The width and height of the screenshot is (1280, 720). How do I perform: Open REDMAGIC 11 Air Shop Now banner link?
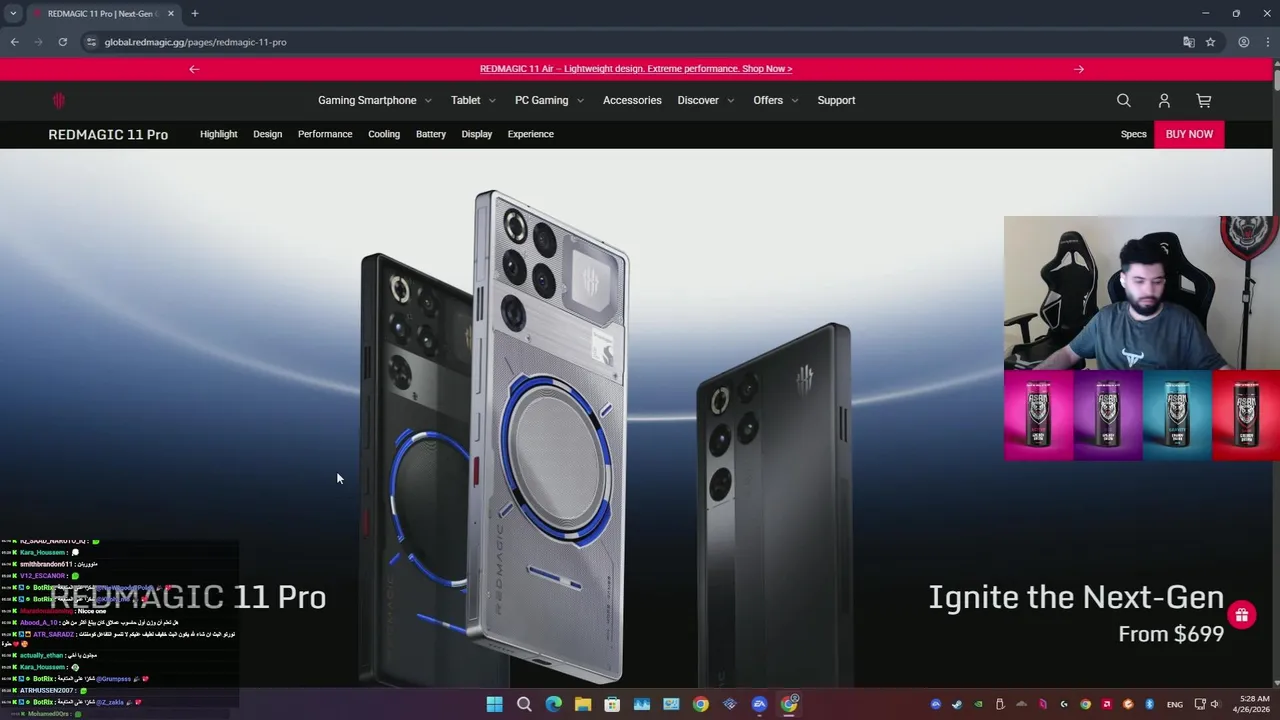click(x=636, y=69)
